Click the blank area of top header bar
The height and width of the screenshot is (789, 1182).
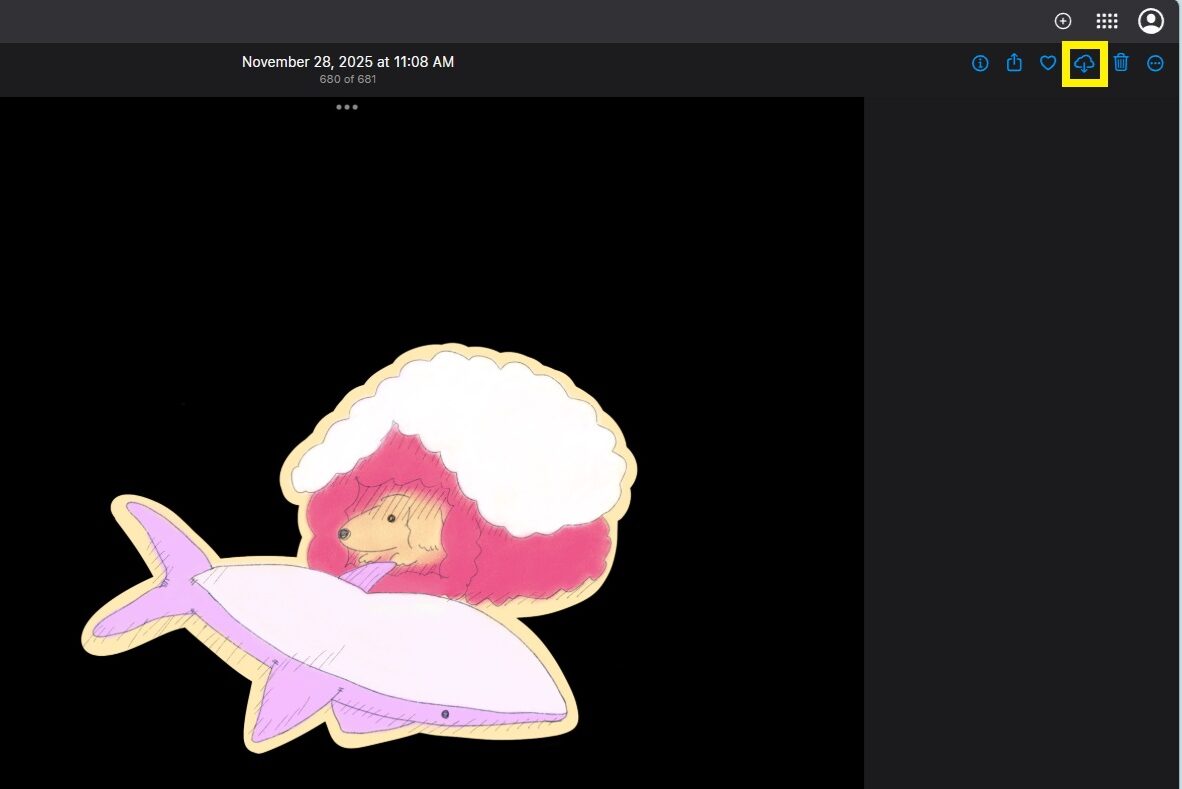tap(600, 21)
